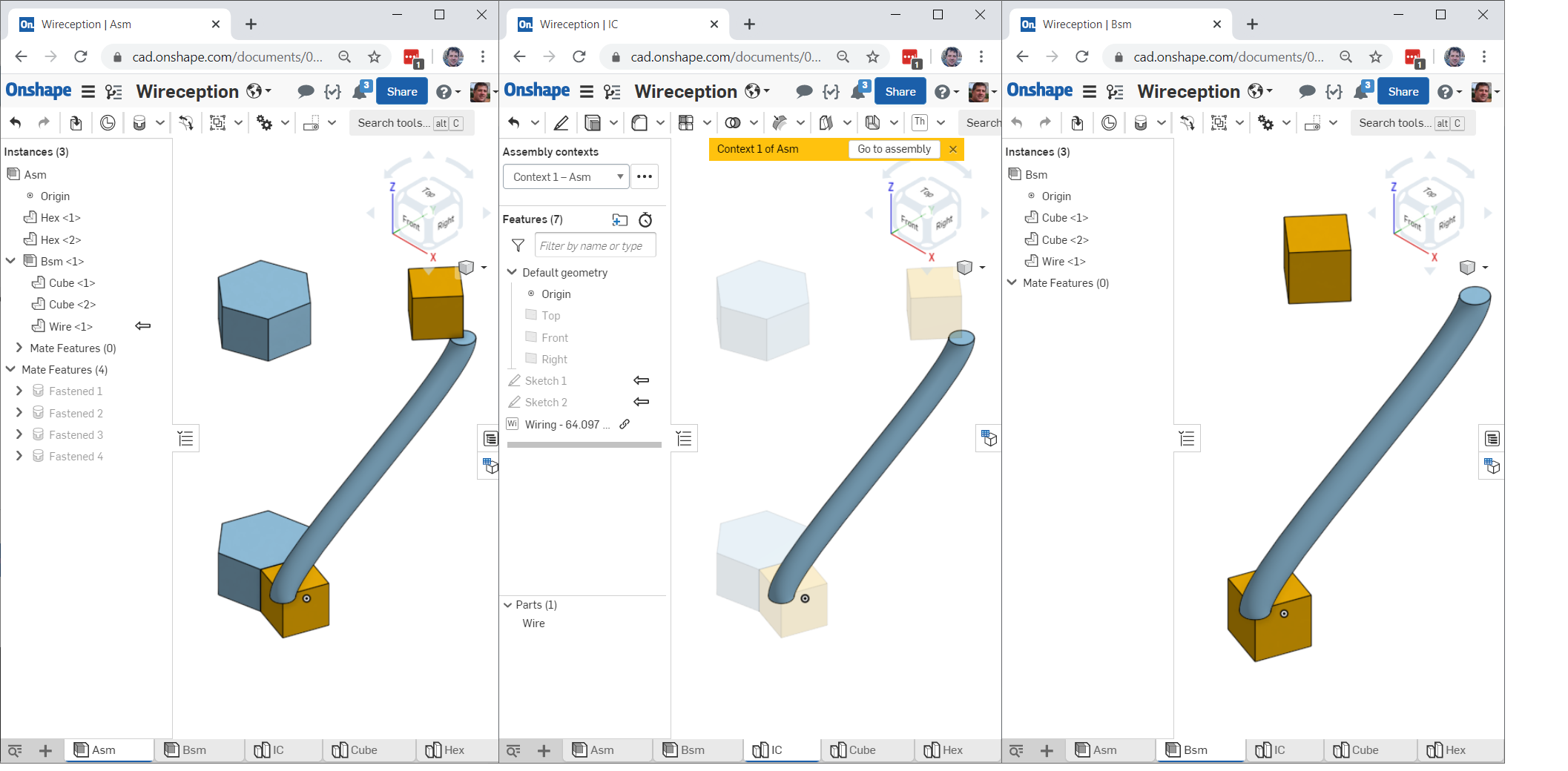Select Sketch 2 in the IC feature list
The width and height of the screenshot is (1568, 771).
point(546,402)
